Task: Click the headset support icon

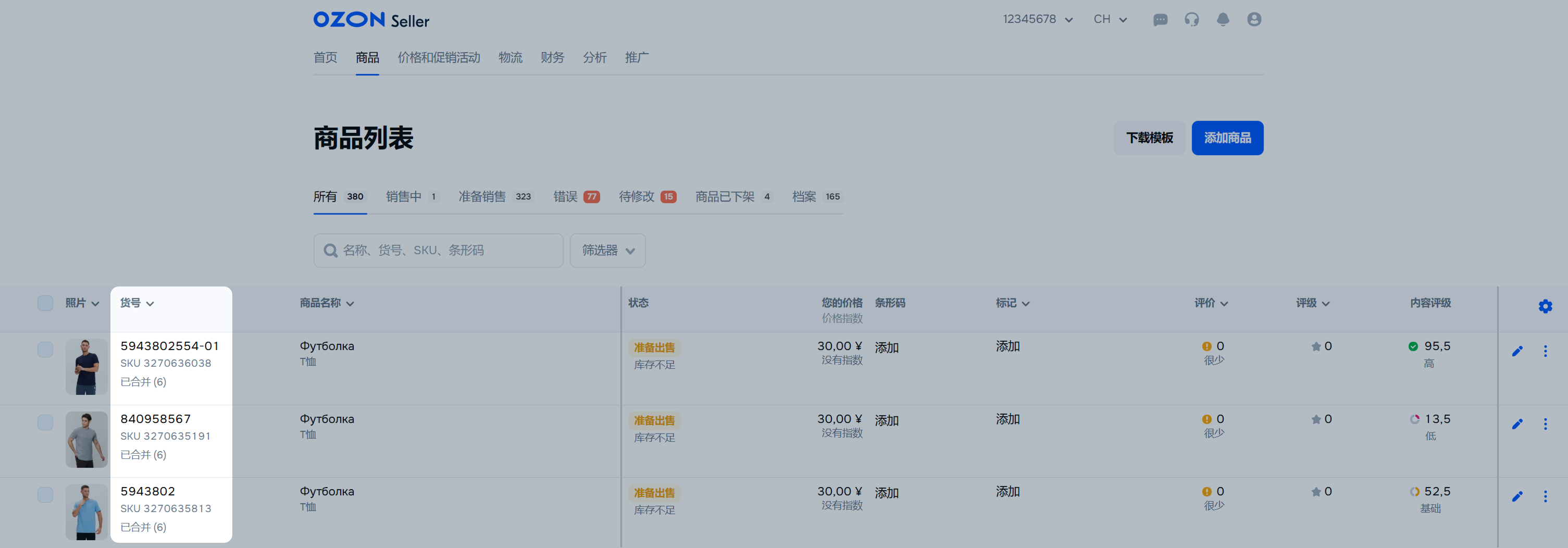Action: click(x=1191, y=19)
